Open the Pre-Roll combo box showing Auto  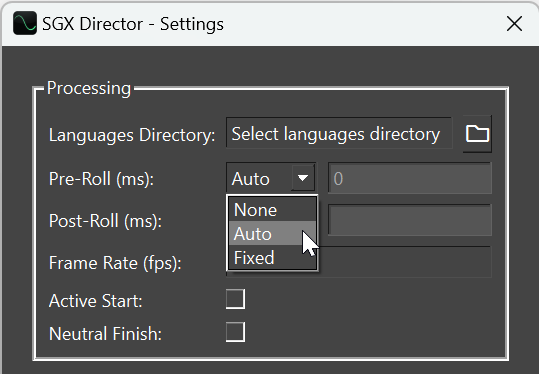coord(271,178)
